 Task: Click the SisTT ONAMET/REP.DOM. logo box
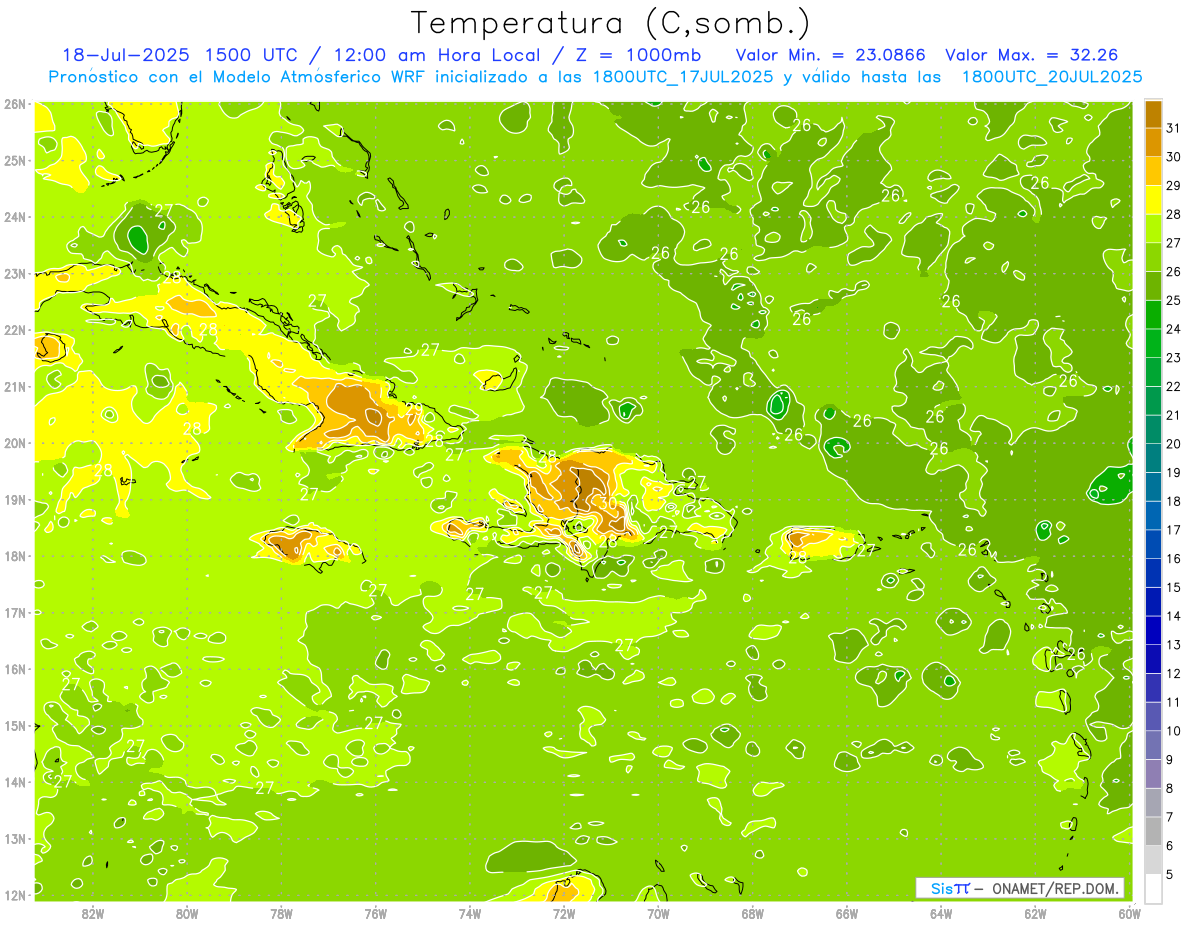coord(1019,888)
